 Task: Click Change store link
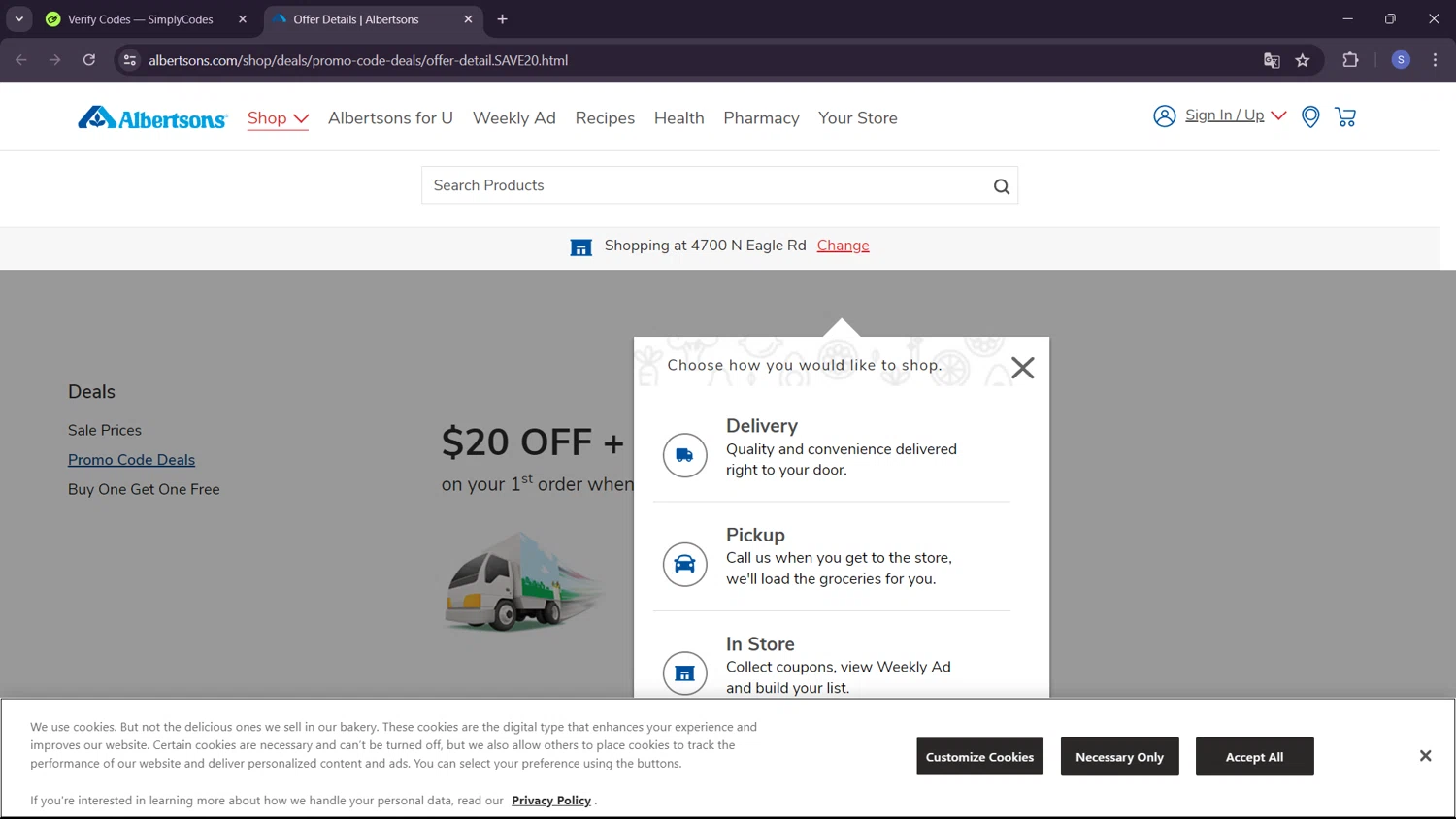click(x=843, y=246)
